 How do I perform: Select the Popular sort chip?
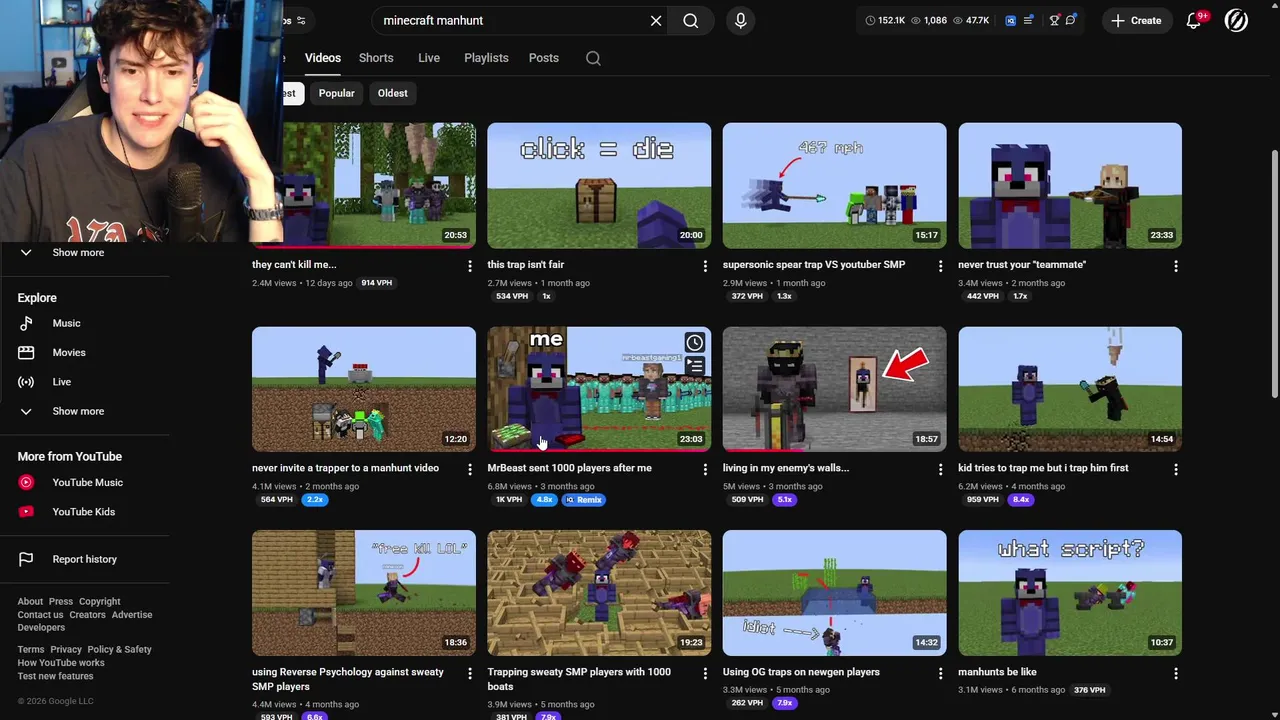pyautogui.click(x=336, y=93)
